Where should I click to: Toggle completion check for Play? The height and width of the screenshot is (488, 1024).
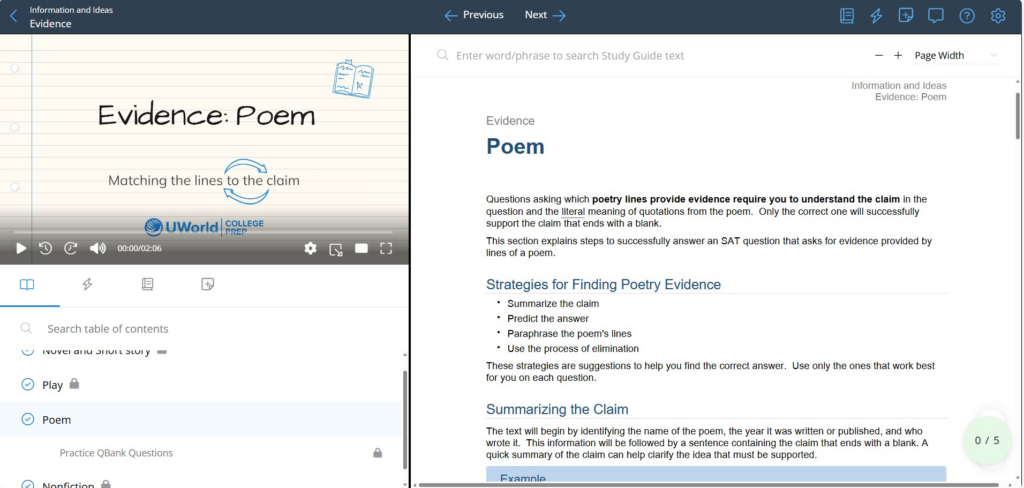(27, 385)
